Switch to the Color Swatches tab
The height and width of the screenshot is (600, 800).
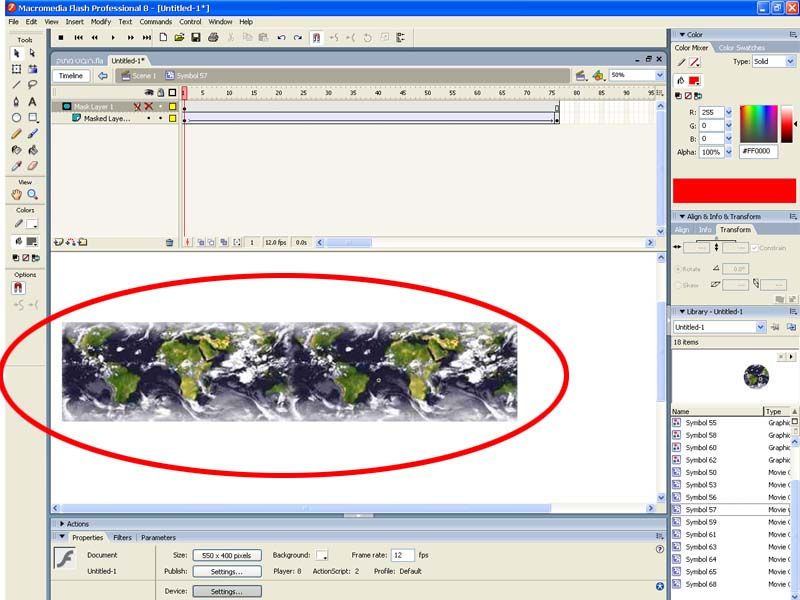point(741,47)
